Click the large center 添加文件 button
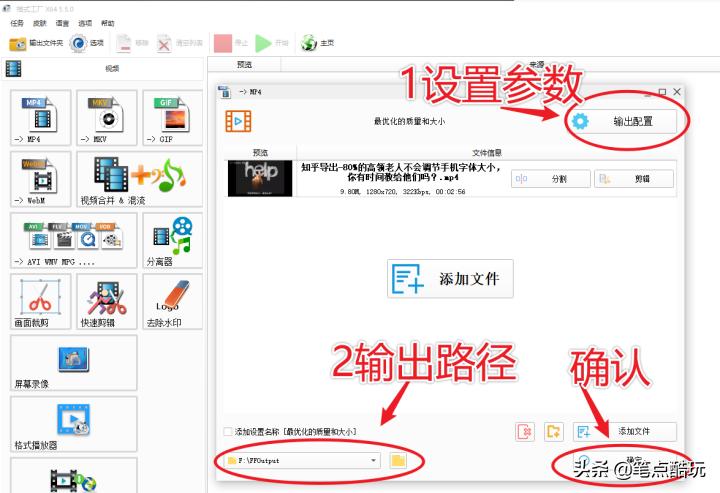Screen dimensions: 720x493 tap(450, 279)
